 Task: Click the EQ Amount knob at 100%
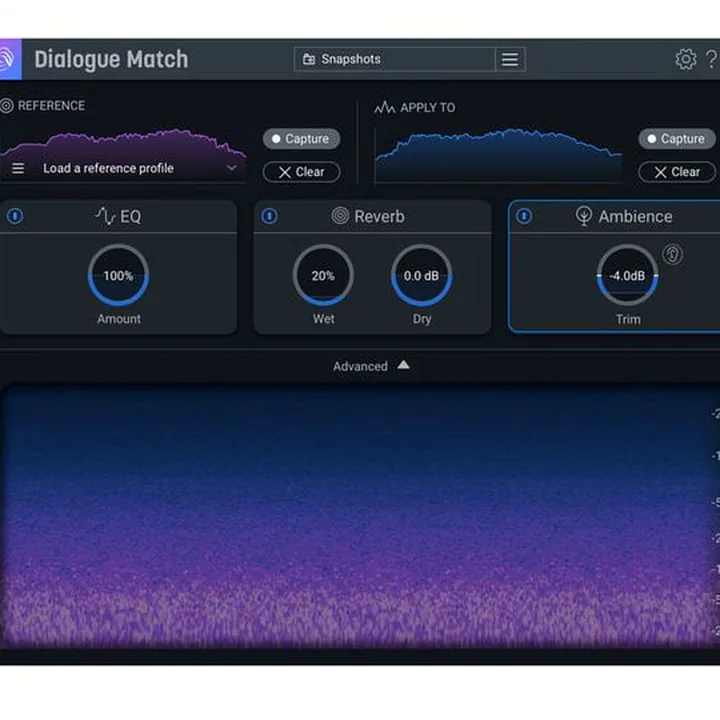(x=118, y=276)
